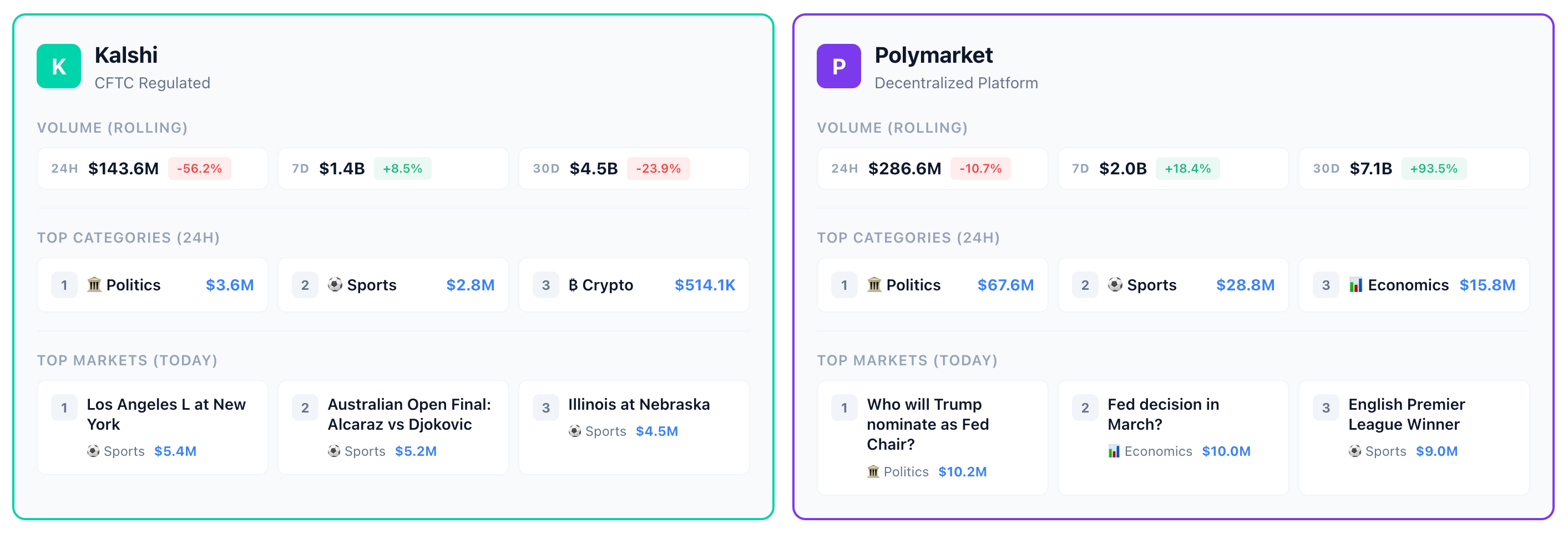Image resolution: width=1568 pixels, height=533 pixels.
Task: Click Kalshi 30D -23.9% change badge
Action: click(658, 168)
